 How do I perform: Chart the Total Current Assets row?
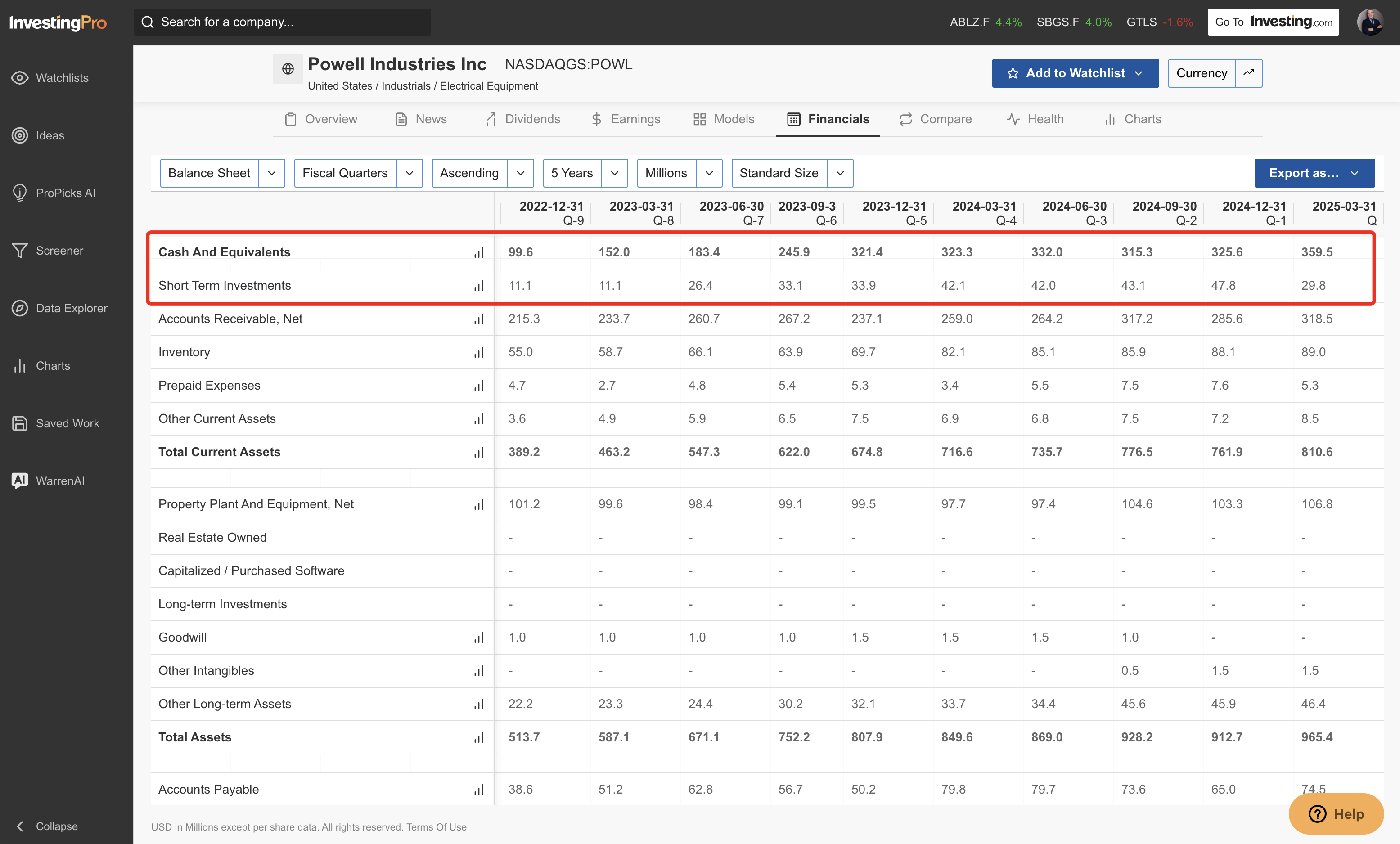(x=479, y=452)
